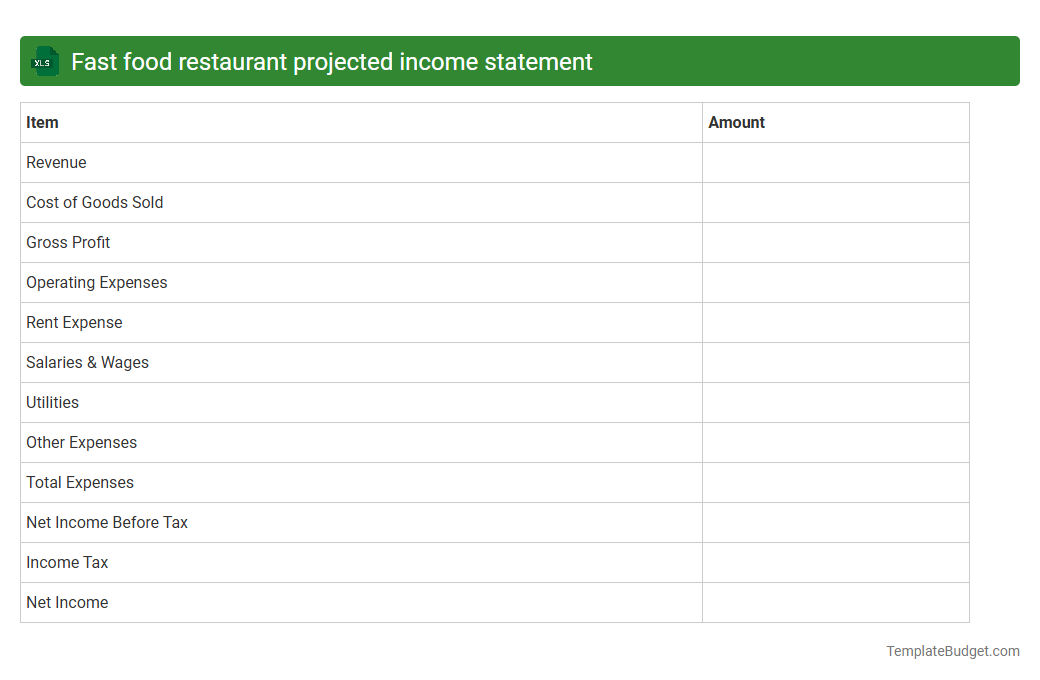Select the Gross Profit row
This screenshot has height=680, width=1040.
coord(68,242)
